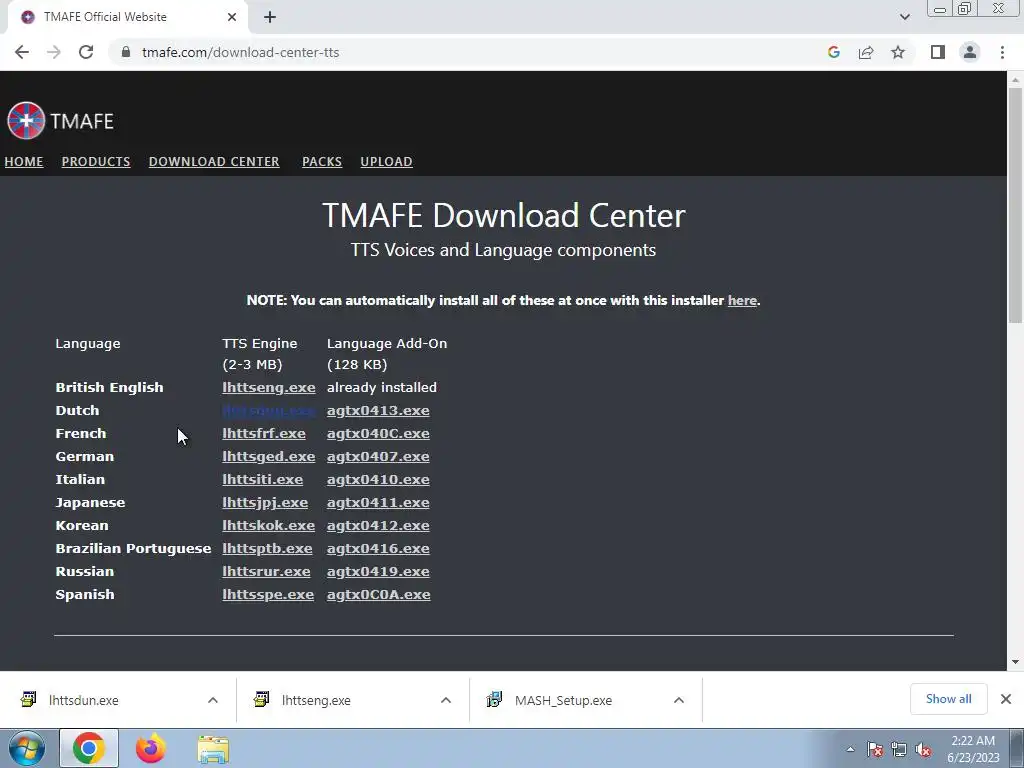The width and height of the screenshot is (1024, 768).
Task: Toggle the side panel icon
Action: point(938,52)
